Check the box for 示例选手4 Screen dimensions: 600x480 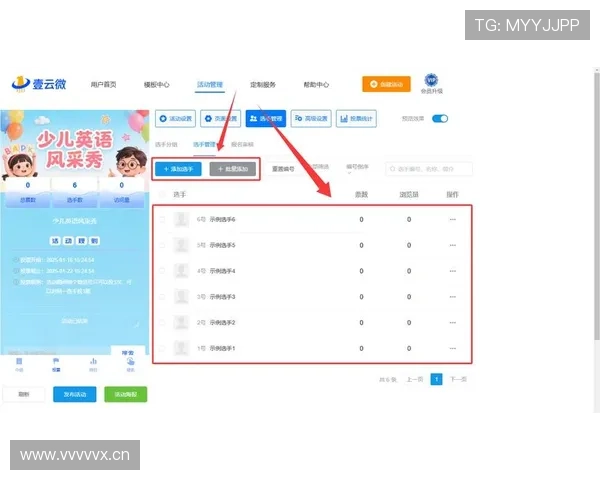(162, 271)
